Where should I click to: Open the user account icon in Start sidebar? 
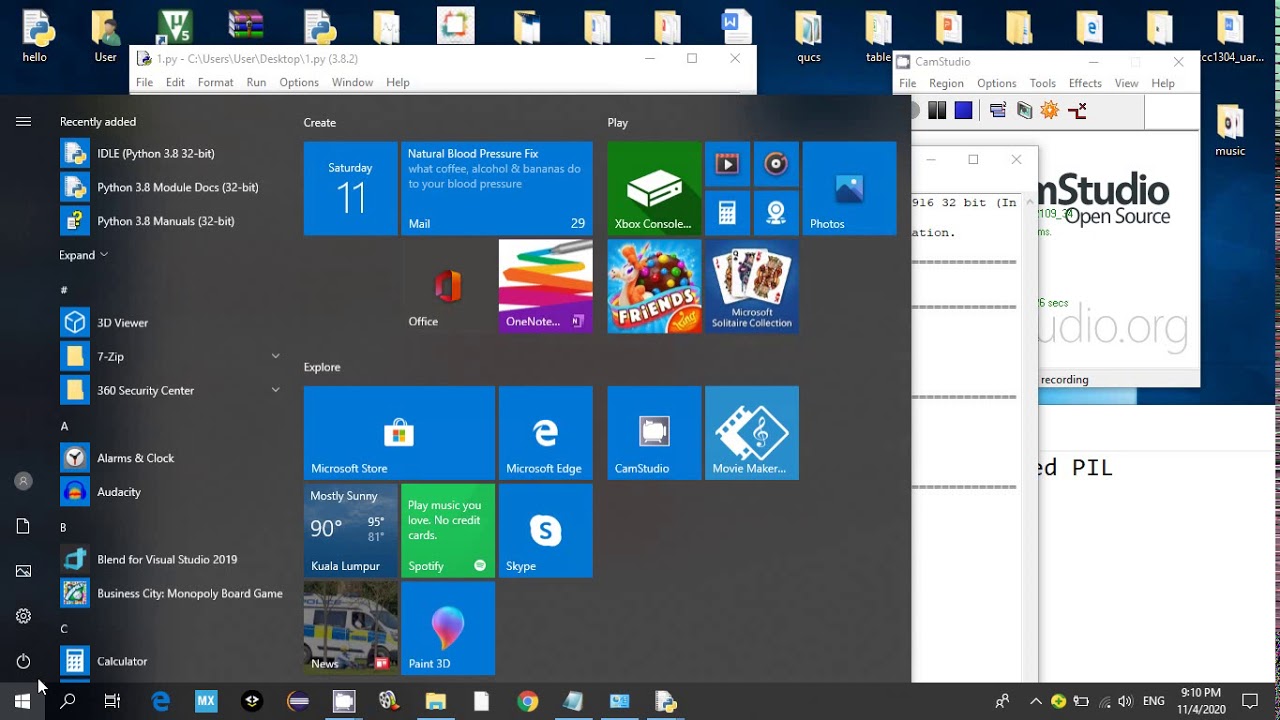pyautogui.click(x=23, y=481)
